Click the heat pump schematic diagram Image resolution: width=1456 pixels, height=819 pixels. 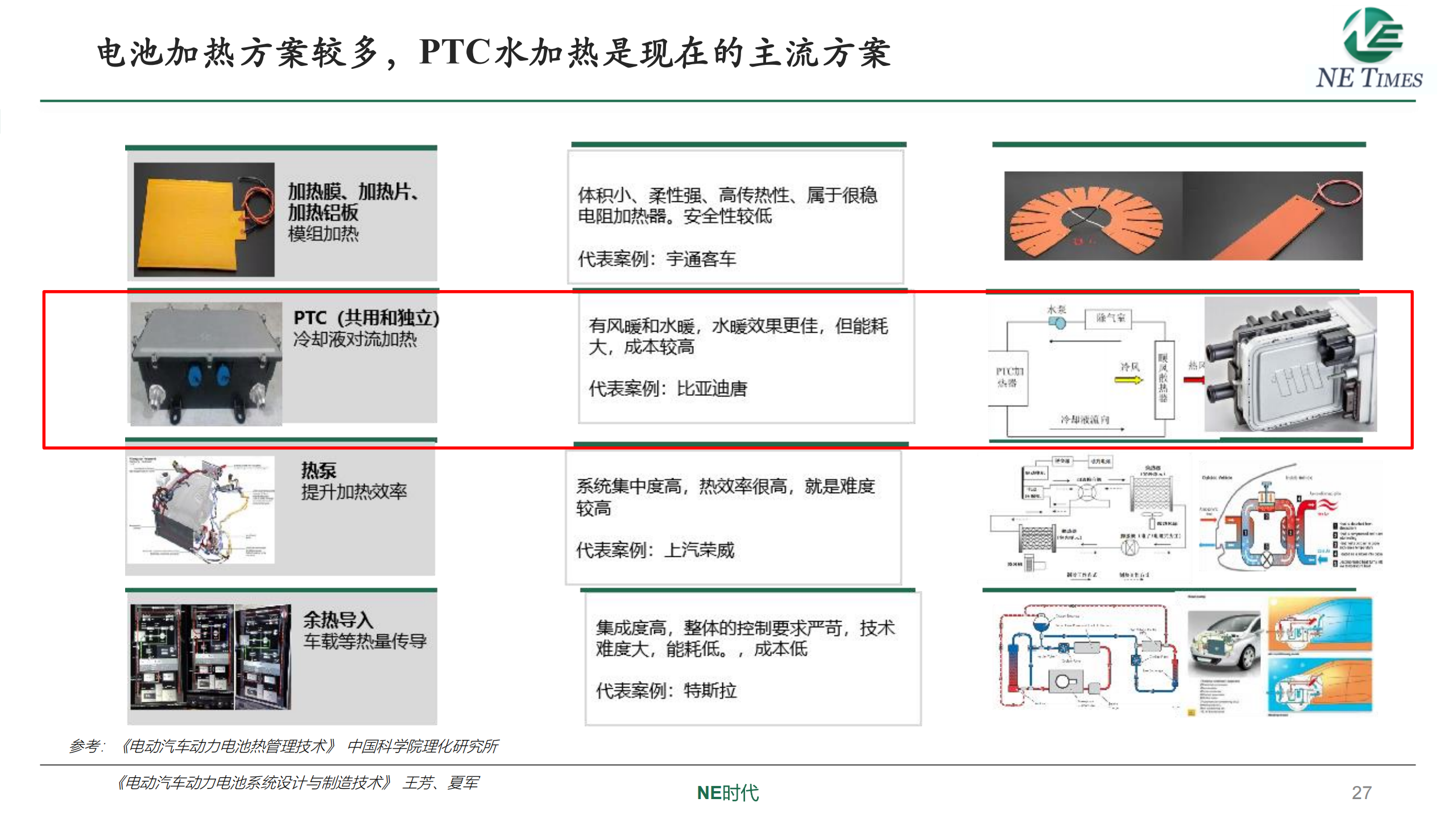click(1087, 518)
